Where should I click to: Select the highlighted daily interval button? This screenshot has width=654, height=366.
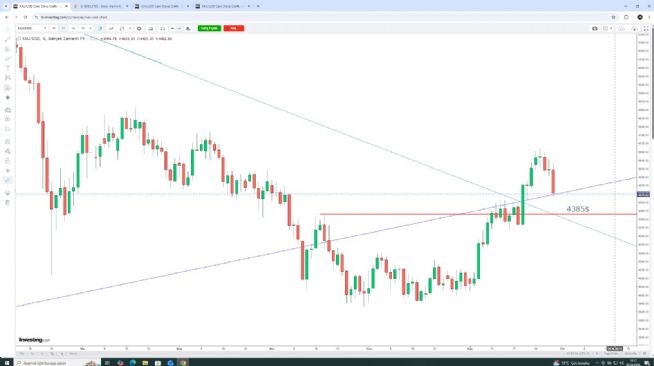[63, 28]
